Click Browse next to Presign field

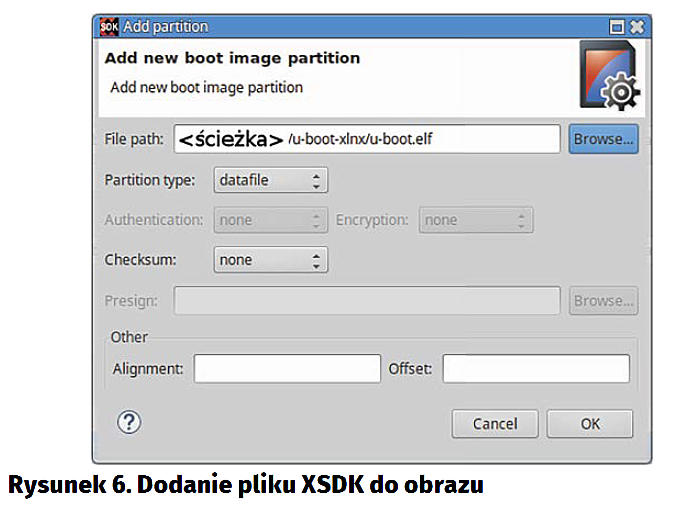click(603, 300)
